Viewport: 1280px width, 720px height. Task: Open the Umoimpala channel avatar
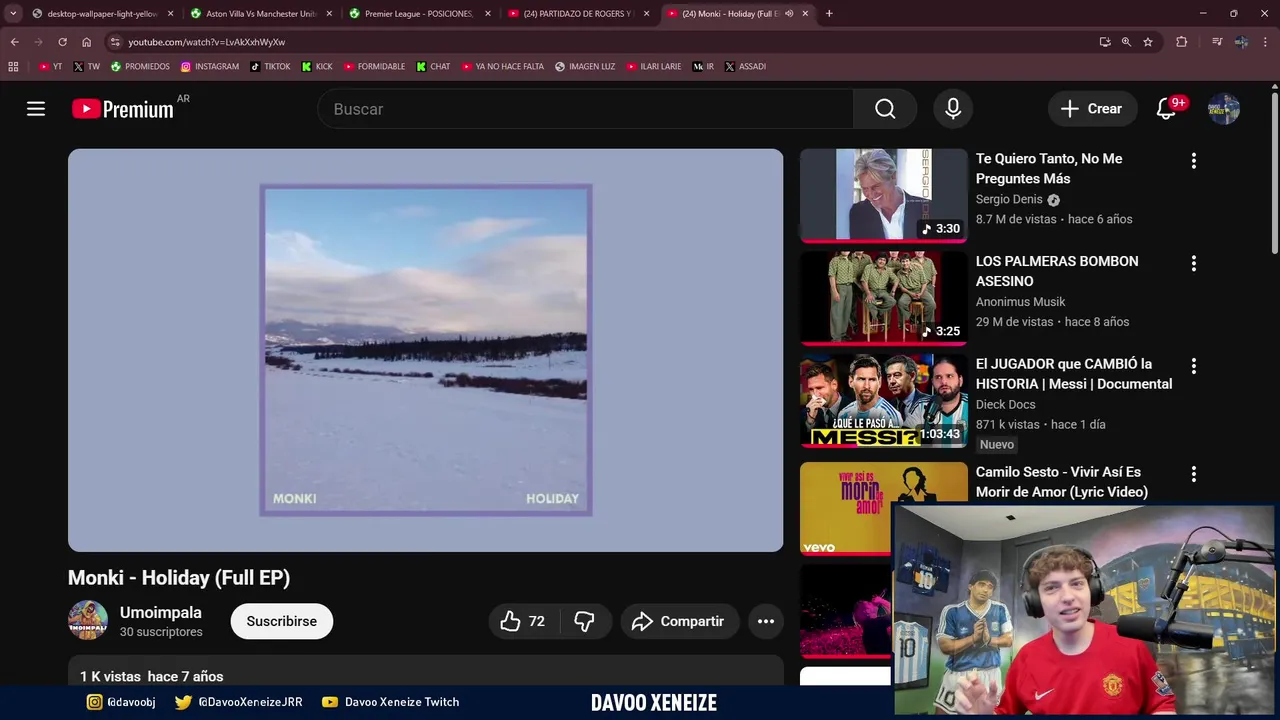pyautogui.click(x=88, y=620)
